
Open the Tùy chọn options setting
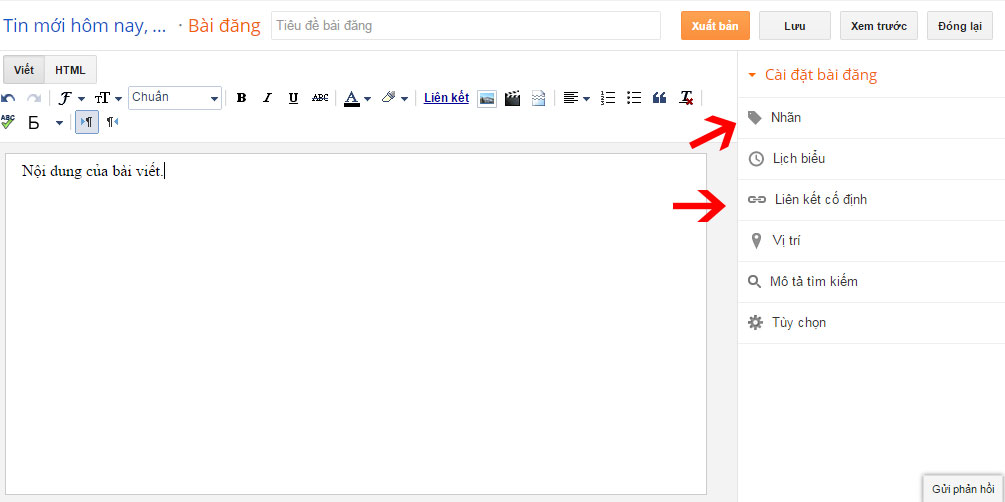(871, 323)
